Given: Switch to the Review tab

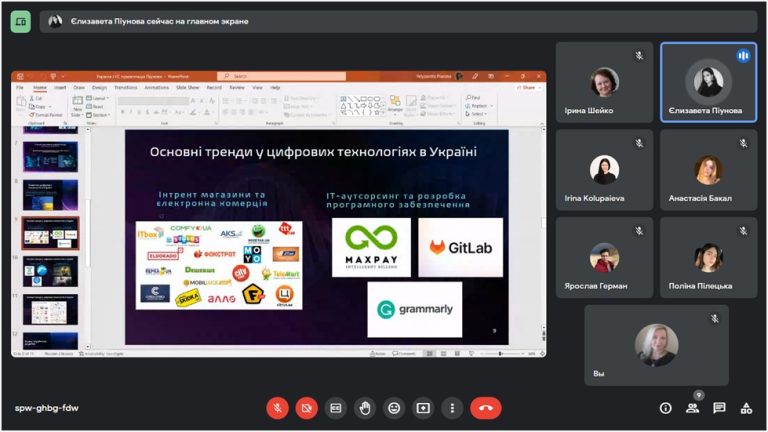Looking at the screenshot, I should (237, 87).
